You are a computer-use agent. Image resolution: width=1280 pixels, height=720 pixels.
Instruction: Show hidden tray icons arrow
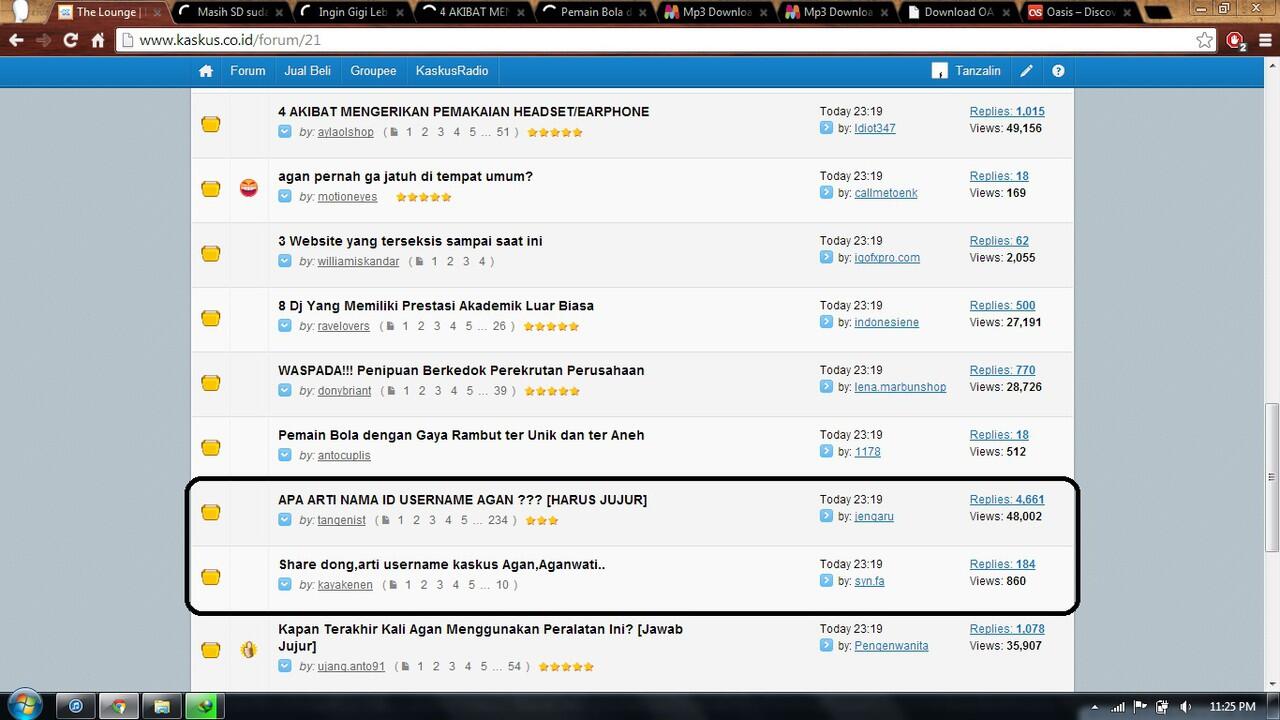pos(1094,706)
